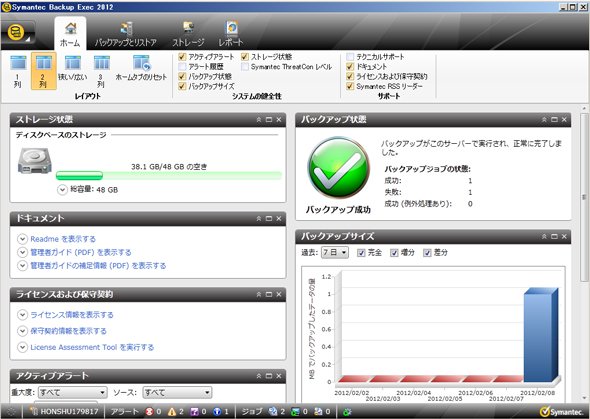Enable the Symantec ThreatCon レベル checkbox
Image resolution: width=590 pixels, height=419 pixels.
245,67
